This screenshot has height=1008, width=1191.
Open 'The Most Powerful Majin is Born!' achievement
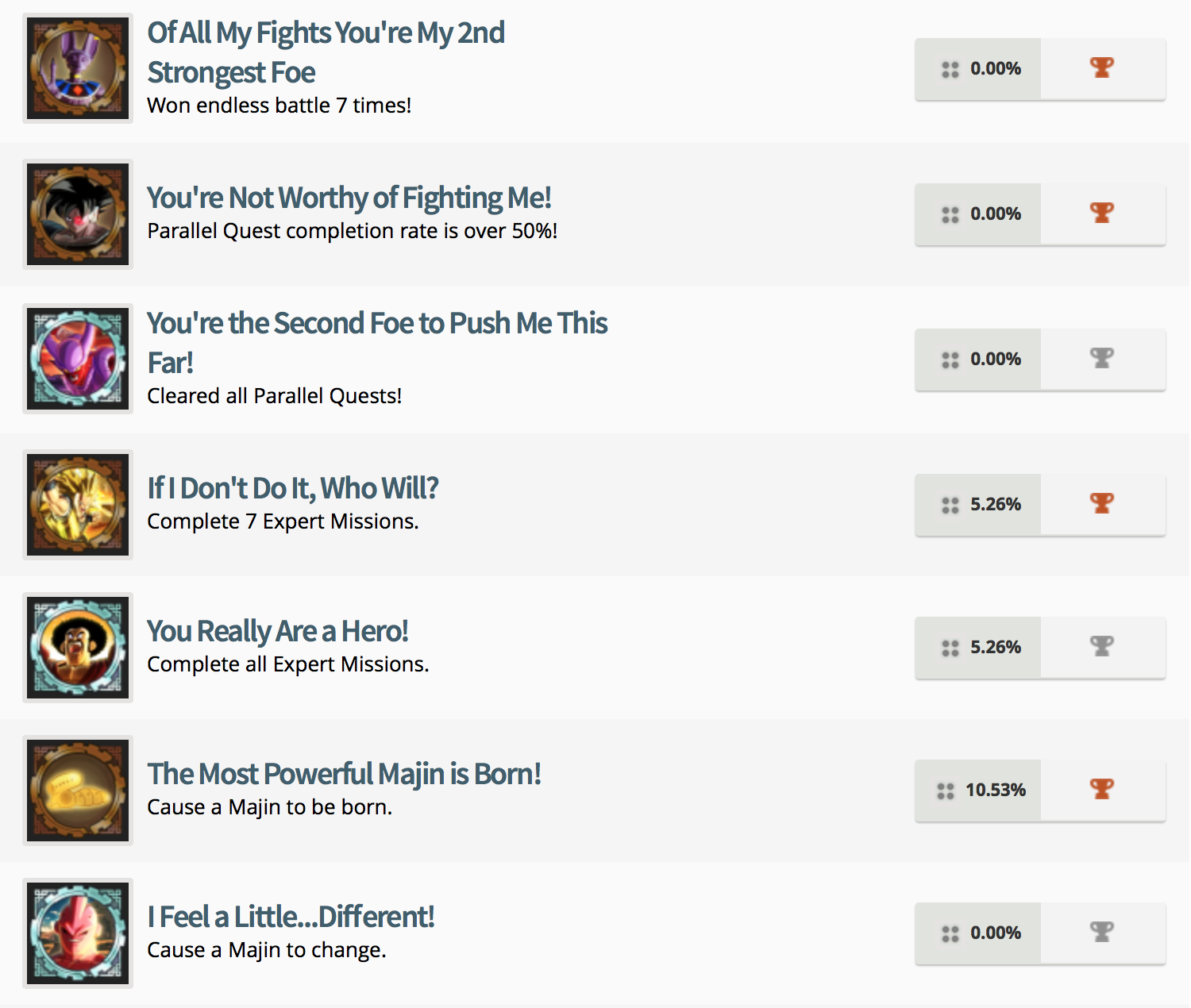point(345,774)
